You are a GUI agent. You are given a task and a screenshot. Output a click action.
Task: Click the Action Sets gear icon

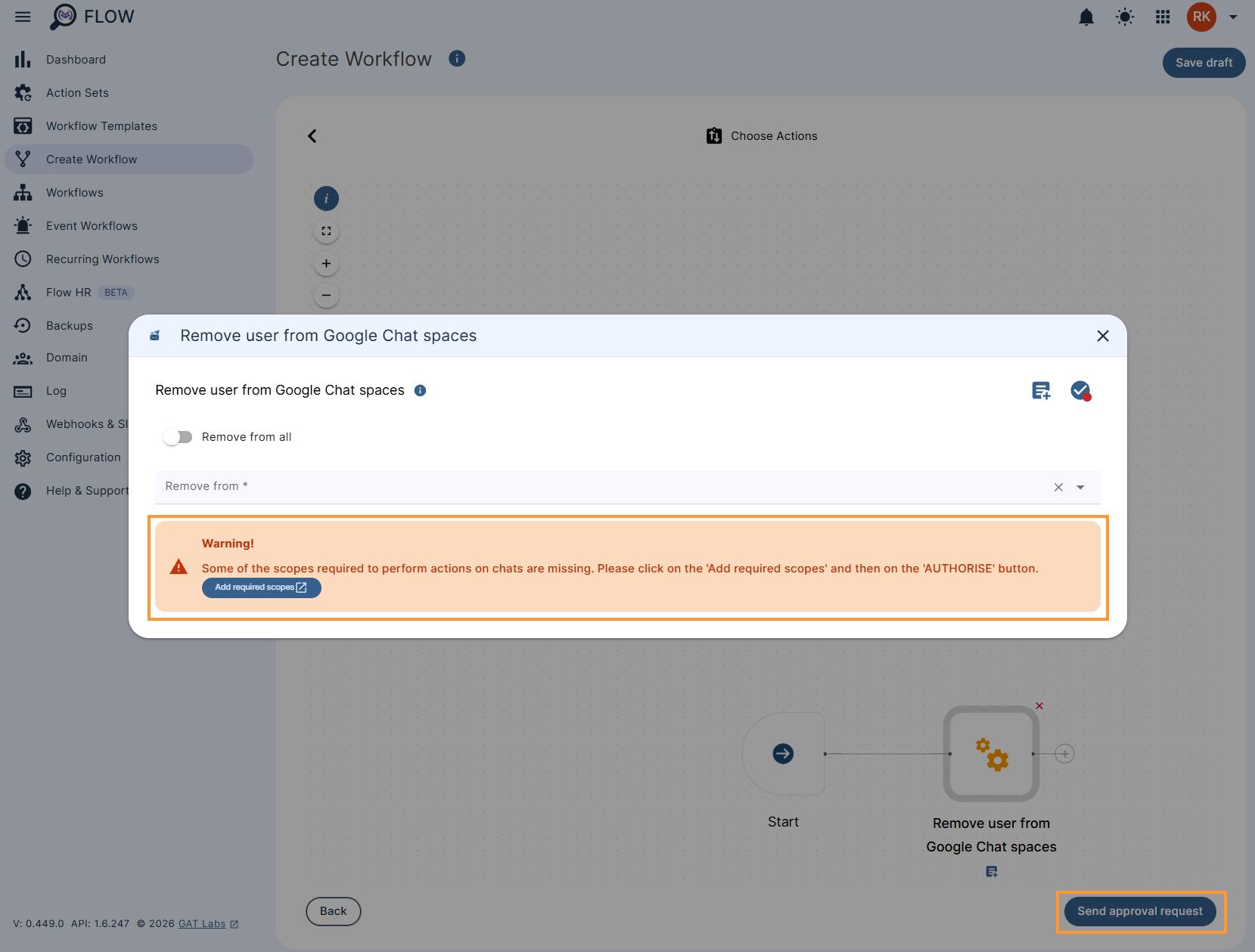pos(23,93)
